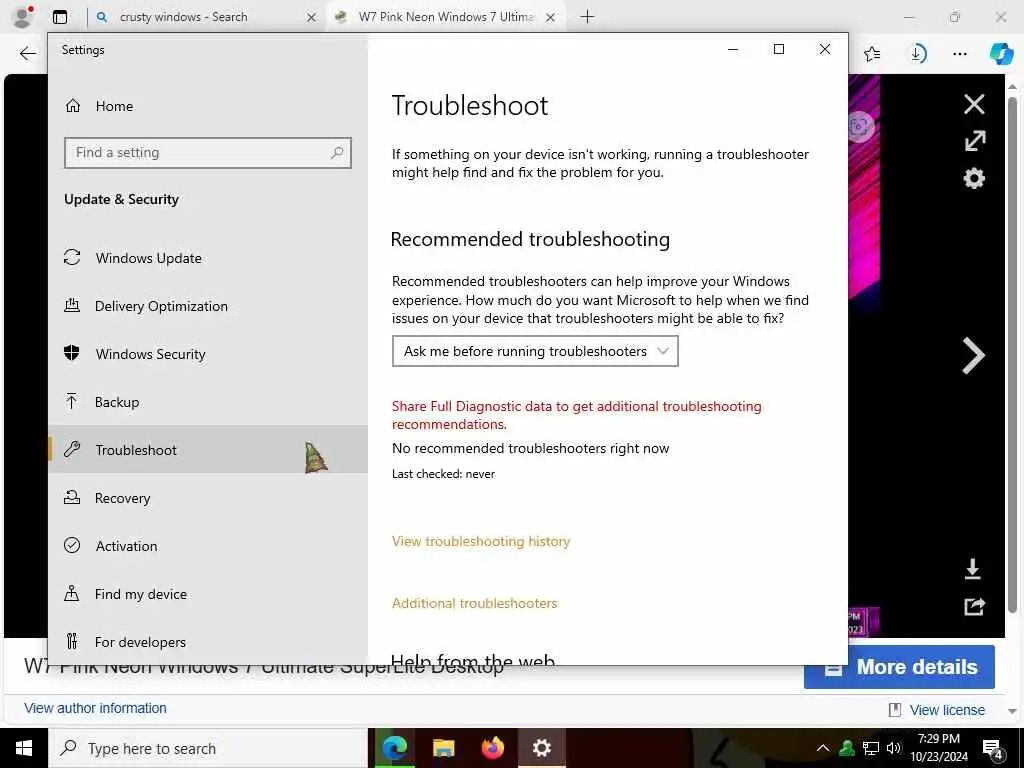1024x768 pixels.
Task: Select the Delivery Optimization icon
Action: [72, 306]
